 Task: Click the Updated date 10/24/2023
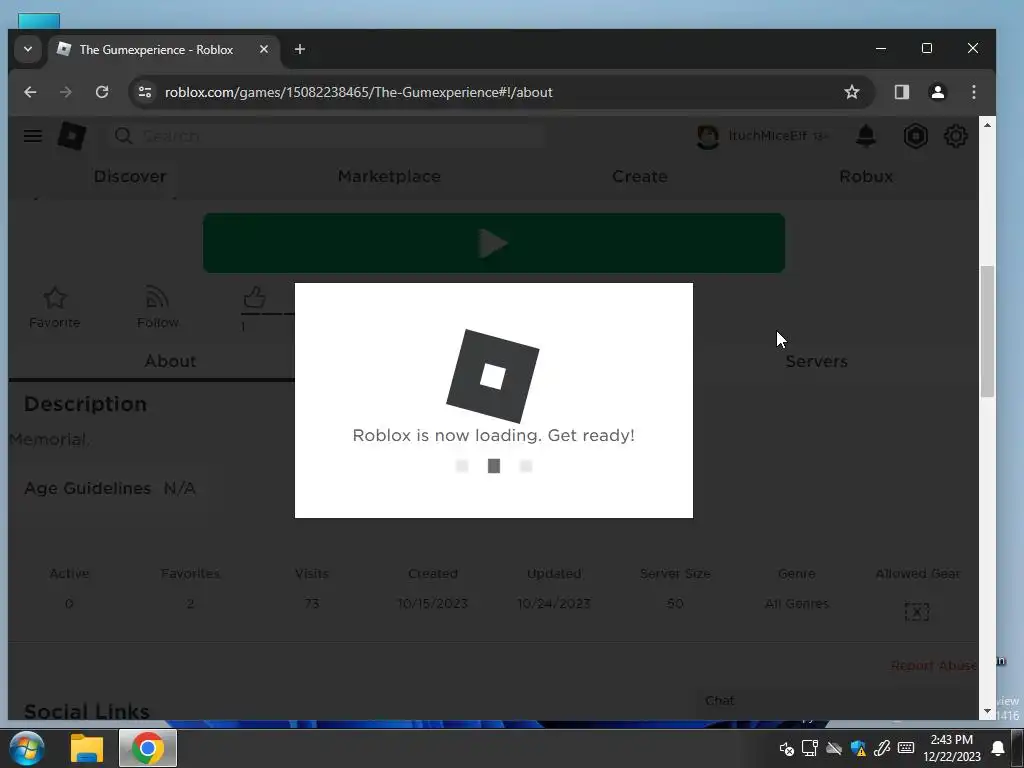[x=554, y=604]
